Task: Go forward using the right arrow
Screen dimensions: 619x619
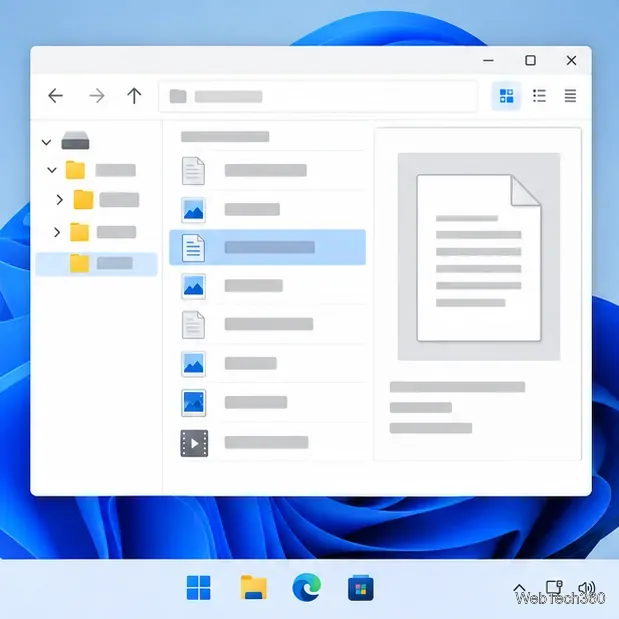Action: (97, 96)
